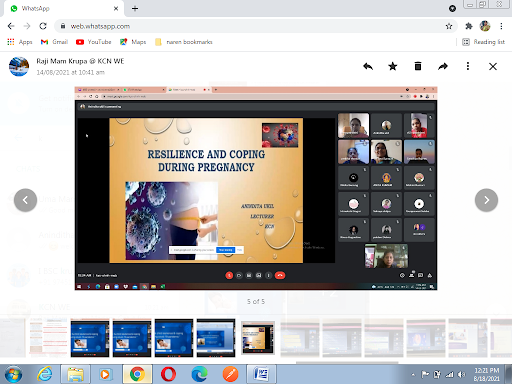The width and height of the screenshot is (512, 384).
Task: Close the WhatsApp media viewer
Action: click(493, 66)
